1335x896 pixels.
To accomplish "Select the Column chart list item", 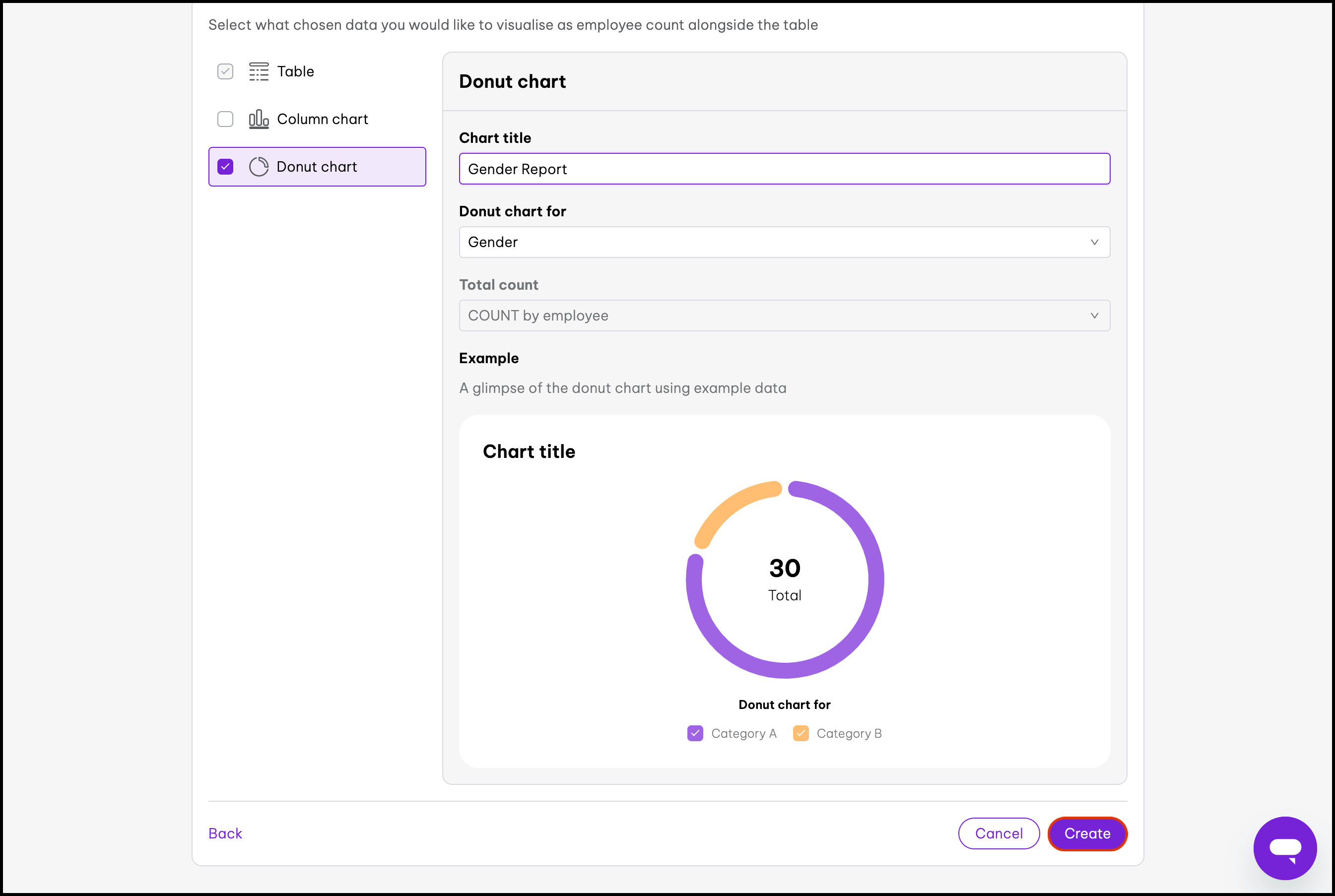I will tap(322, 119).
